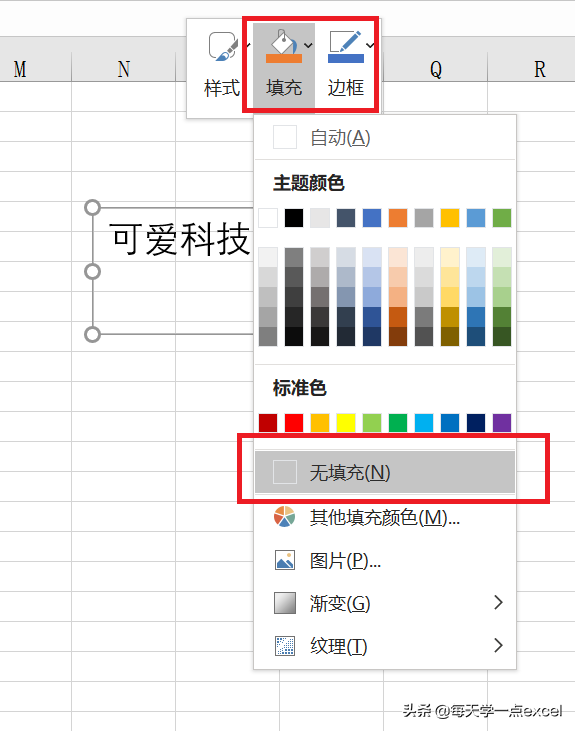Pick the yellow standard color

346,423
